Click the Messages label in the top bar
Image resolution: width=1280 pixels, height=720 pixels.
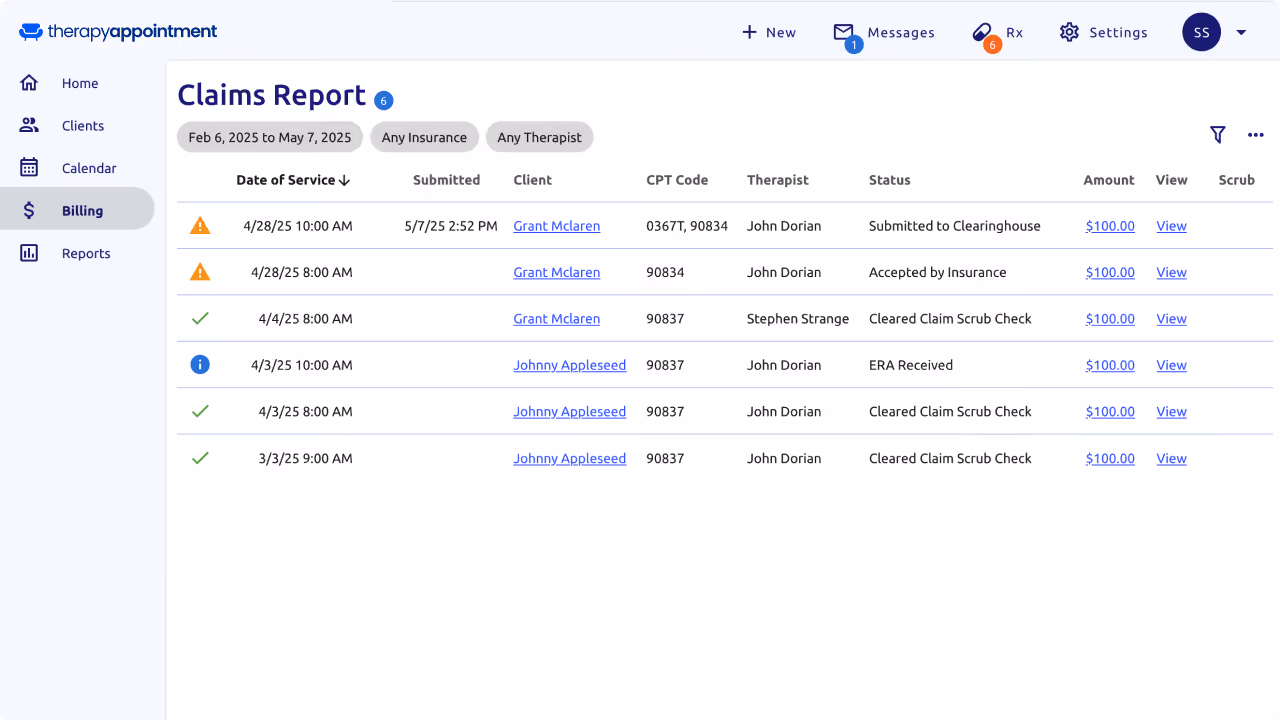point(901,32)
